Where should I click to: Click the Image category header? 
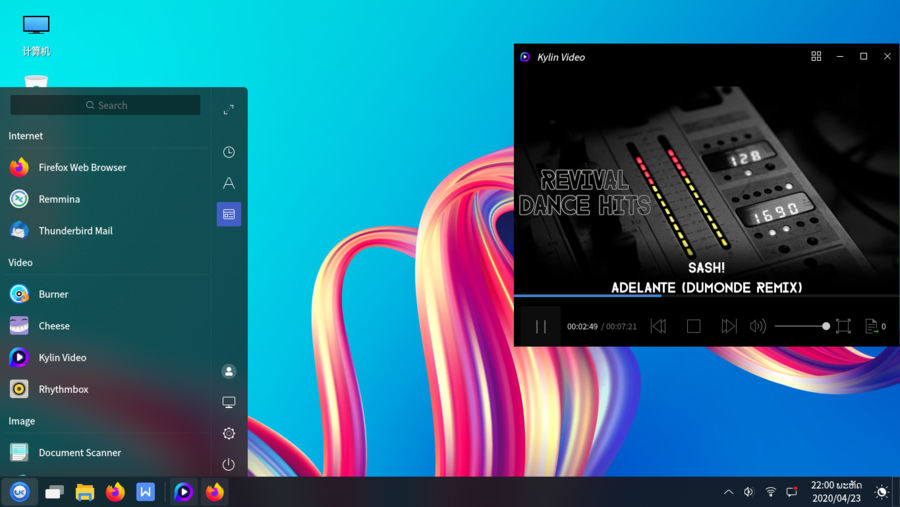pos(22,421)
